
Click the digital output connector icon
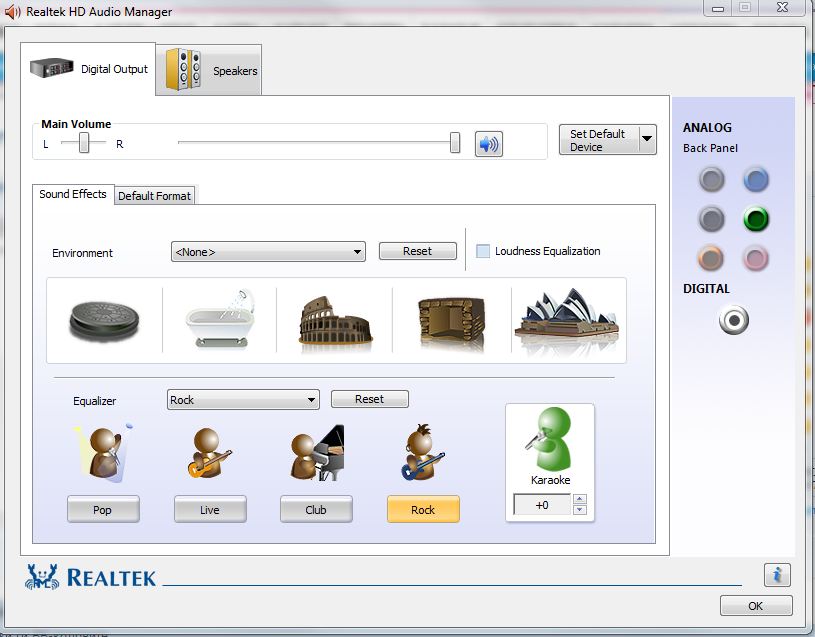(733, 320)
